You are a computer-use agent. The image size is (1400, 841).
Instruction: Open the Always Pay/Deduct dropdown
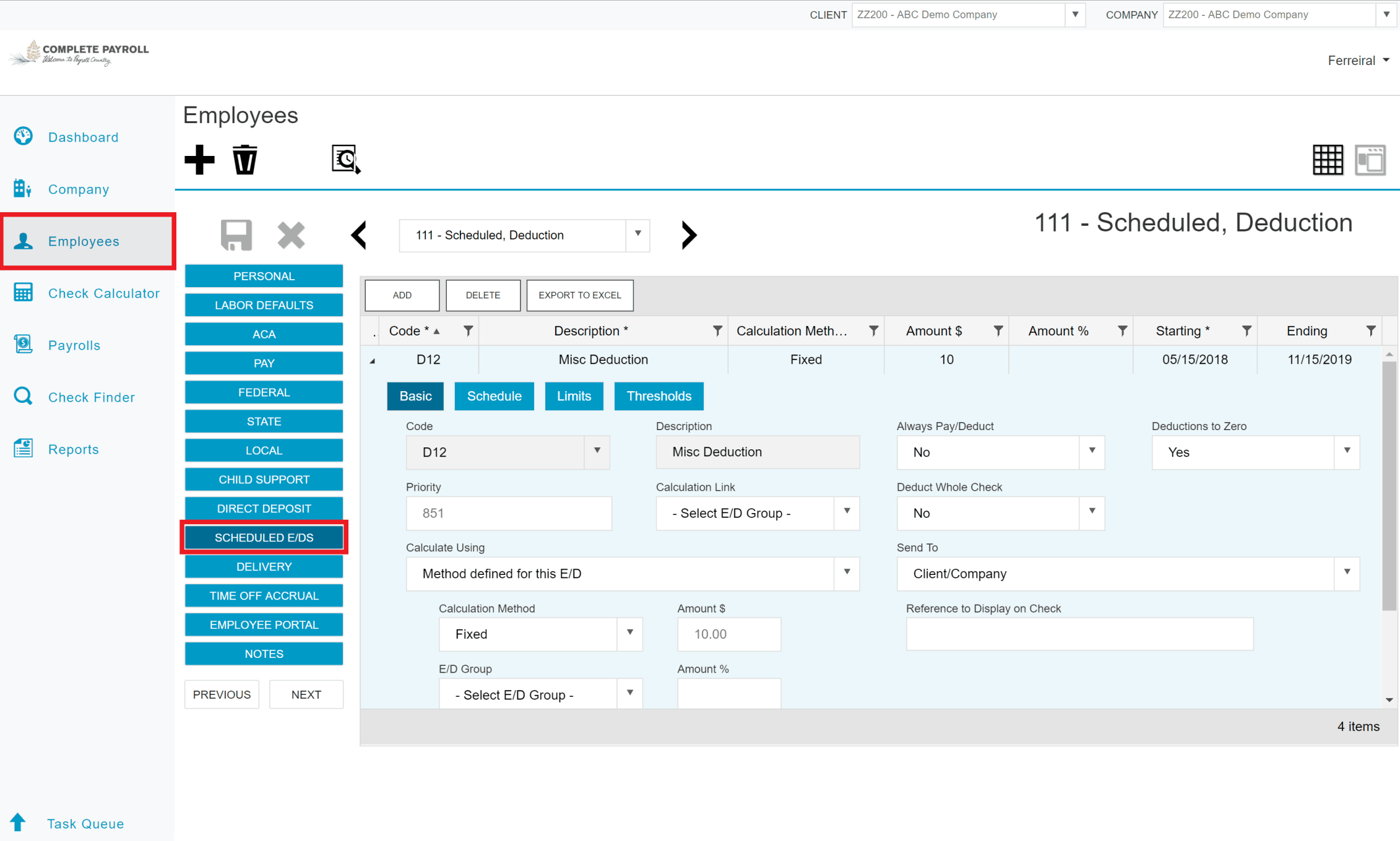point(1092,452)
